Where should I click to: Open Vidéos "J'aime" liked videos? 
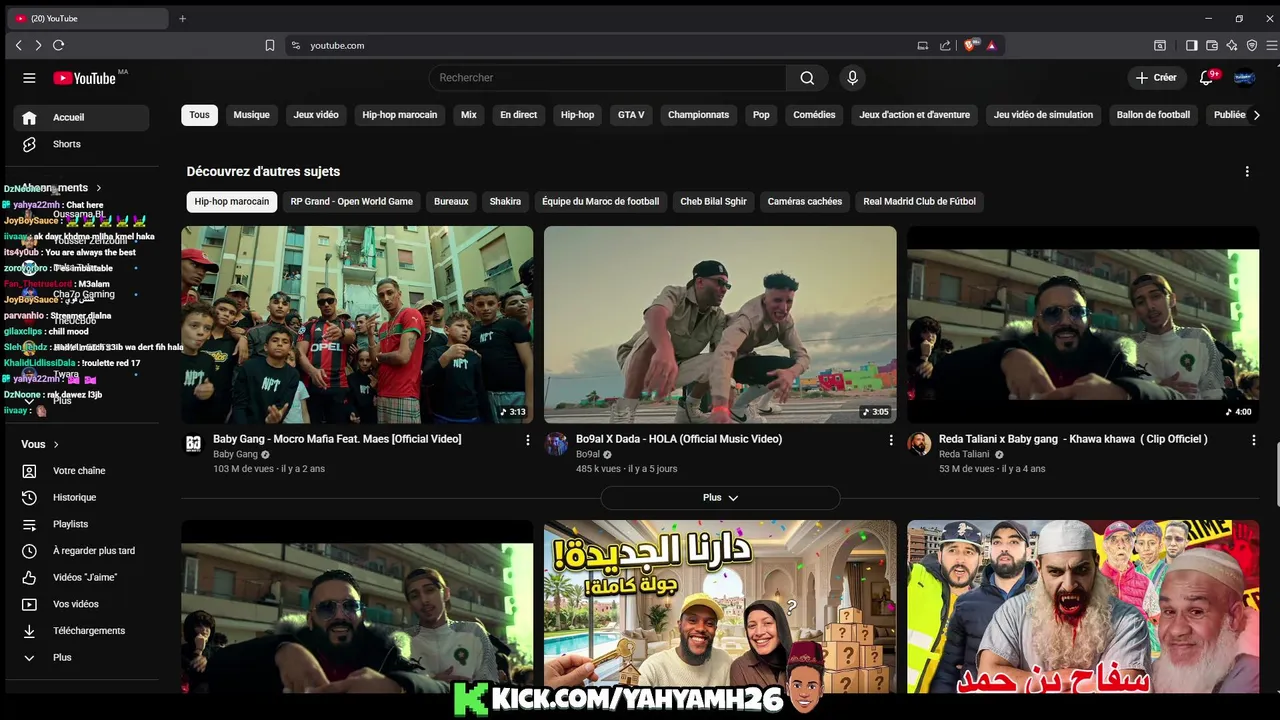coord(81,577)
